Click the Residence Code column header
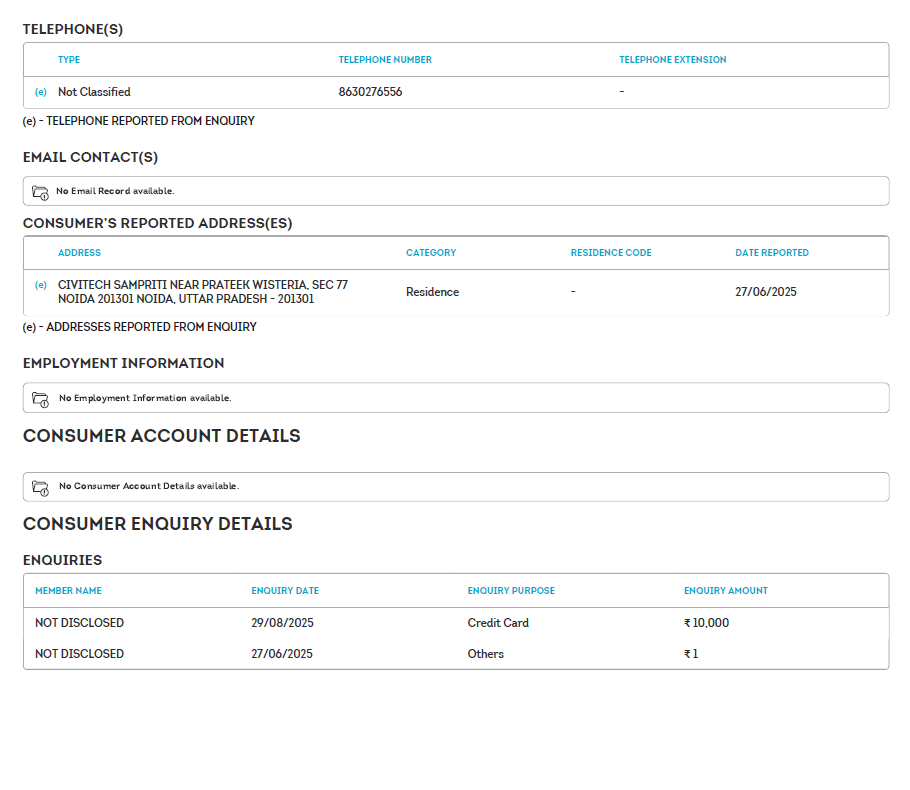This screenshot has height=790, width=910. [x=610, y=253]
